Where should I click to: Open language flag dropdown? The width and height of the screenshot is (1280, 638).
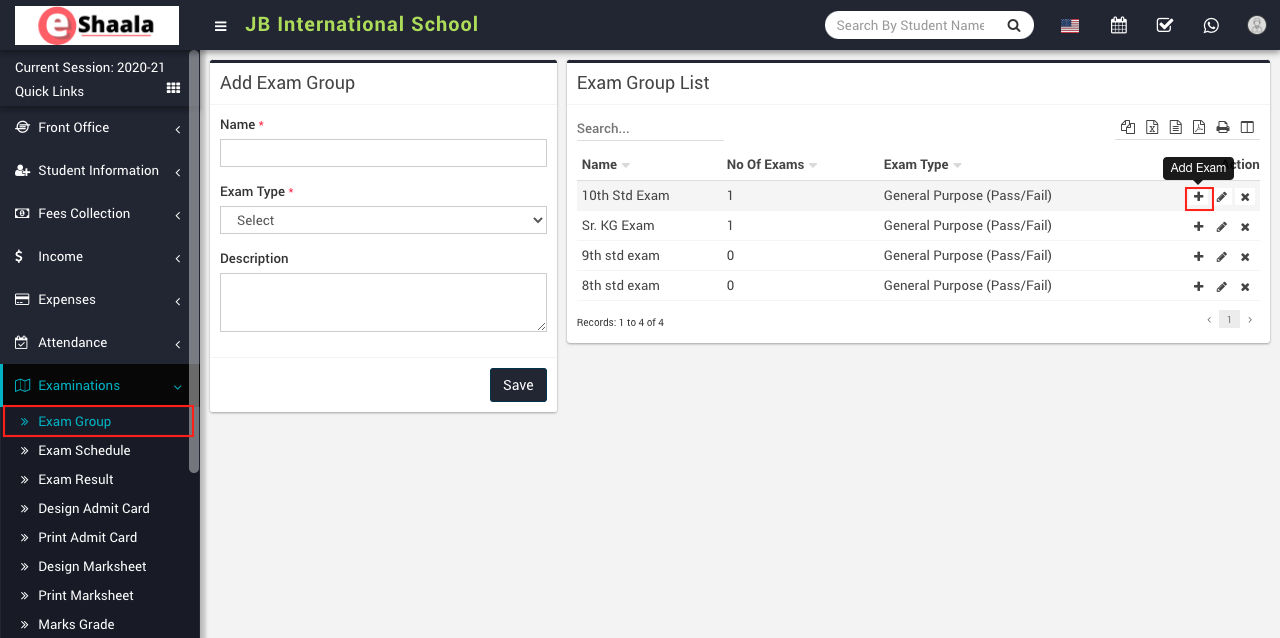click(x=1070, y=26)
